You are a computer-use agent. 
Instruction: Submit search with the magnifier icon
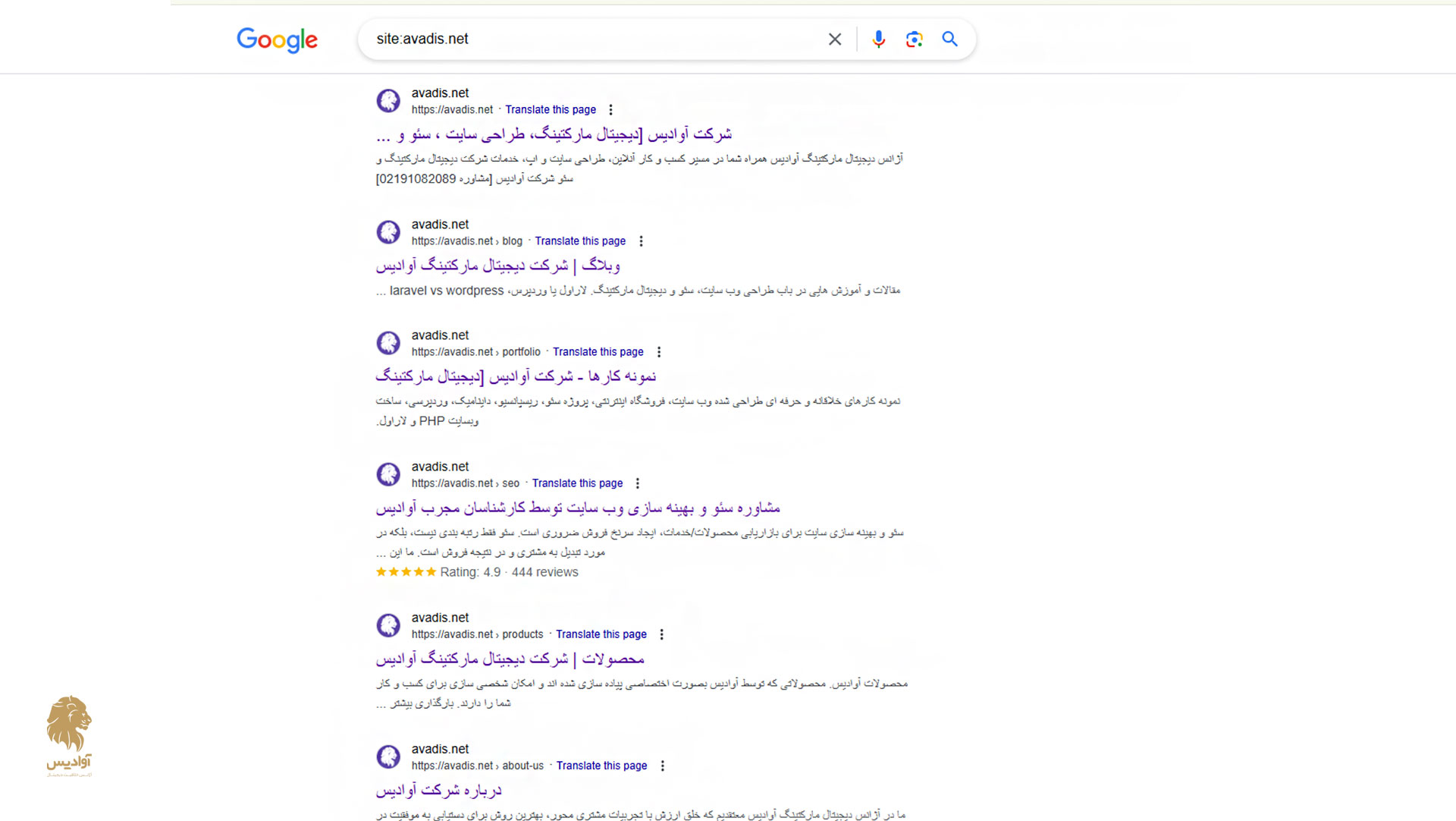coord(949,39)
